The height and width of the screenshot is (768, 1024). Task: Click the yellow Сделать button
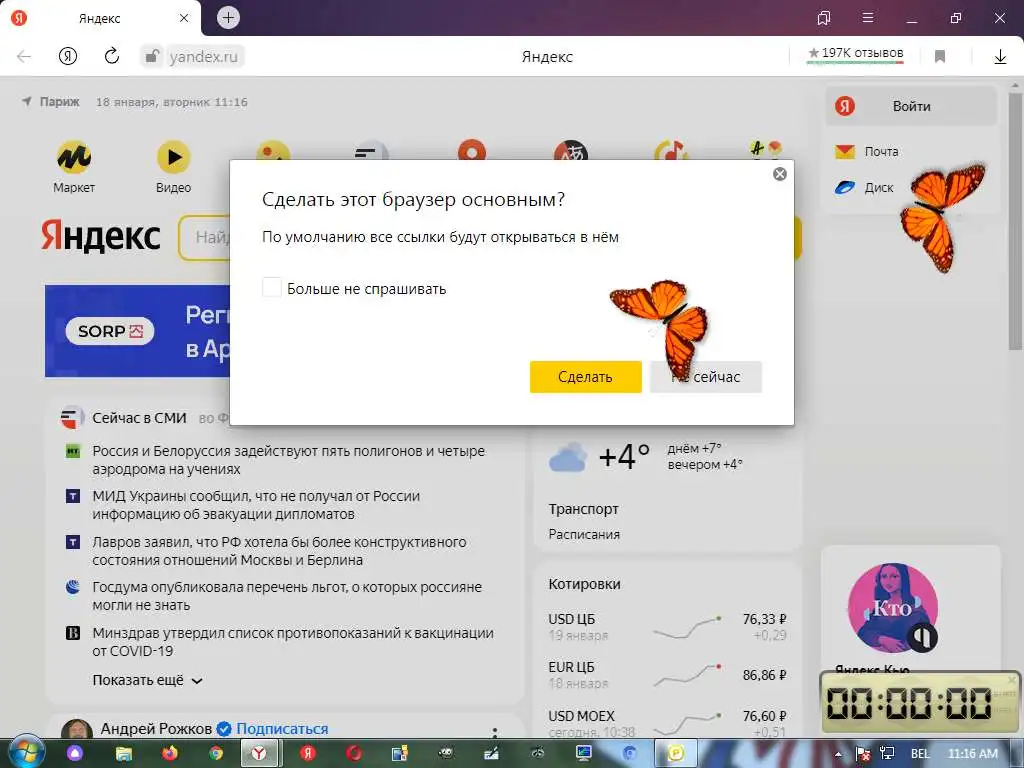coord(585,377)
